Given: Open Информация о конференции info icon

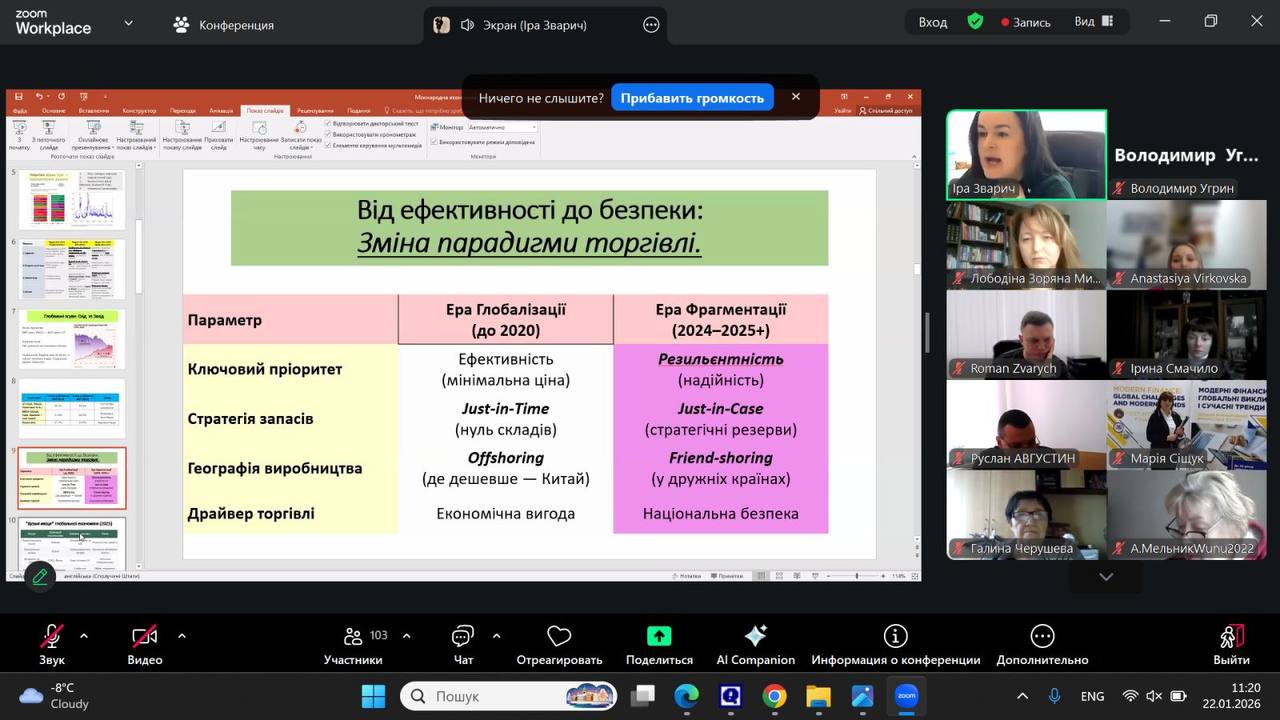Looking at the screenshot, I should click(895, 637).
